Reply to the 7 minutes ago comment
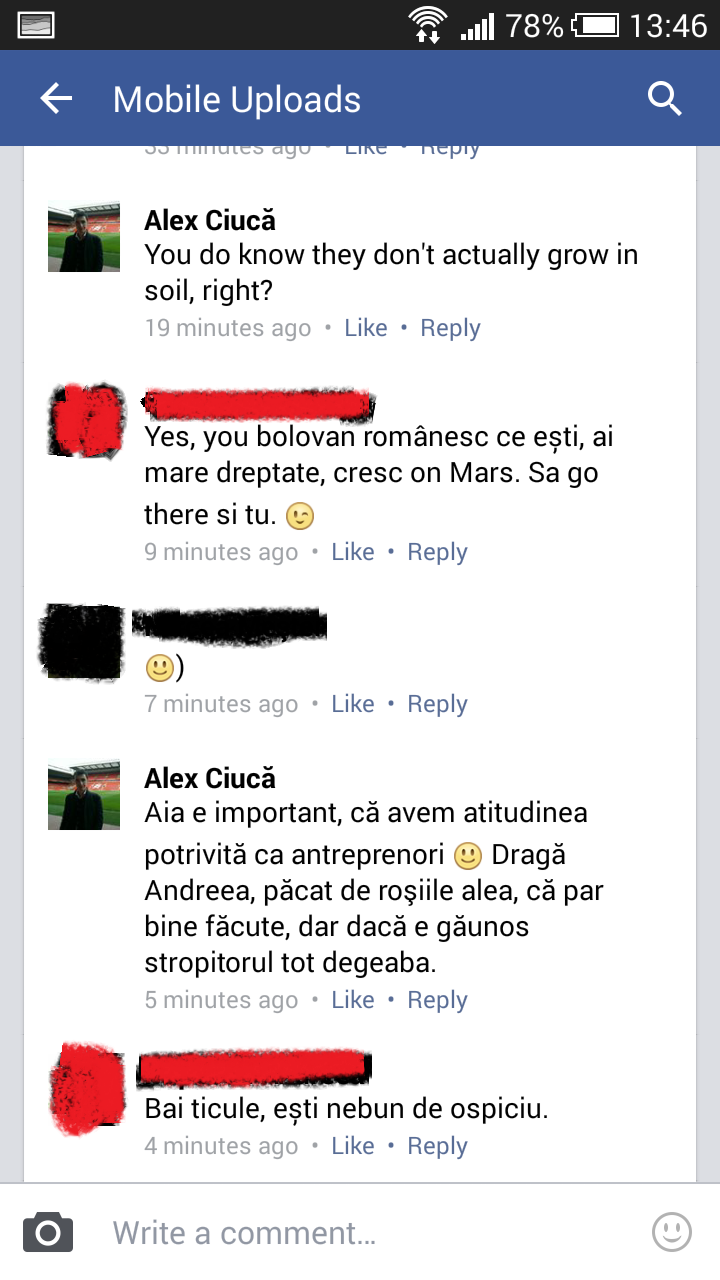 (x=437, y=704)
